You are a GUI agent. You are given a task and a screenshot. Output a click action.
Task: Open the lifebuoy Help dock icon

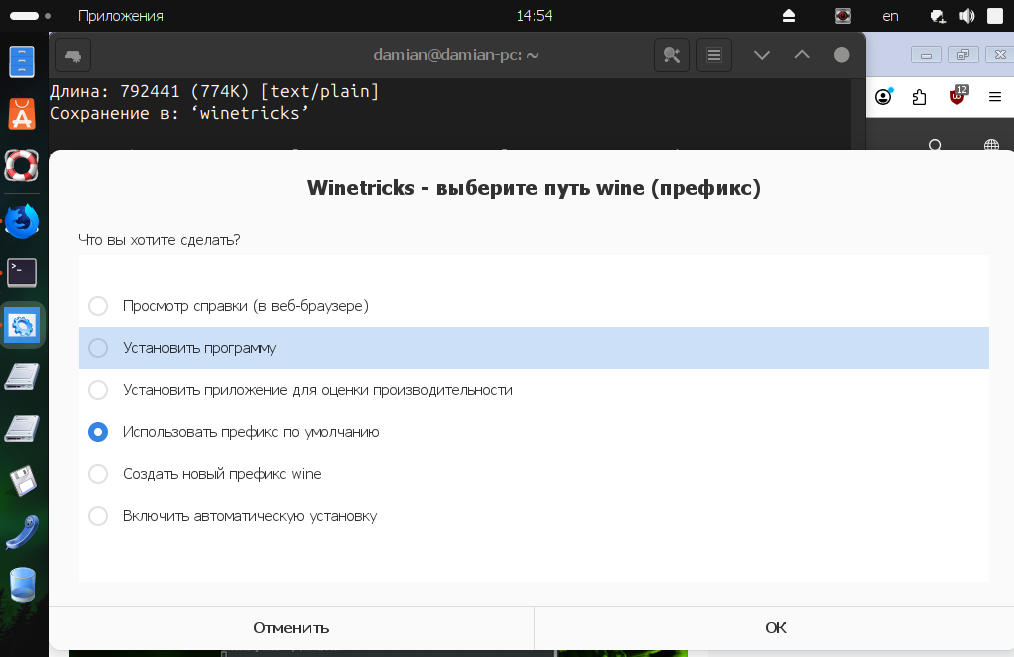pyautogui.click(x=22, y=166)
